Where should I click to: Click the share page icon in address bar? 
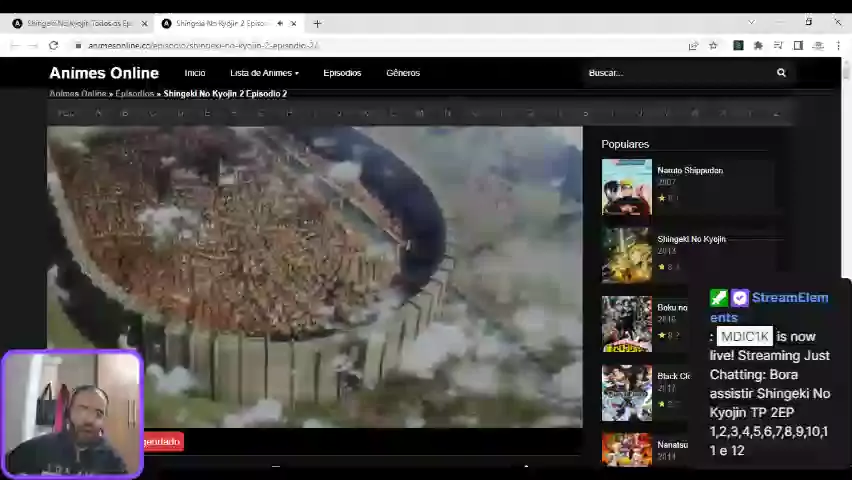(693, 45)
